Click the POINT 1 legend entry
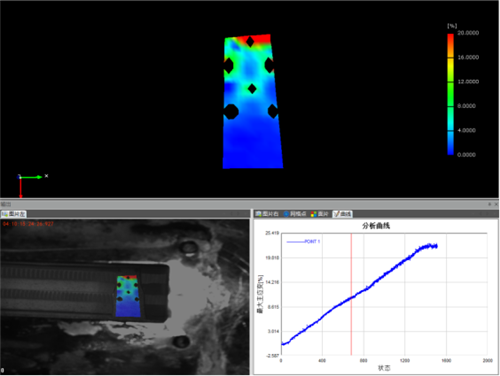 303,241
